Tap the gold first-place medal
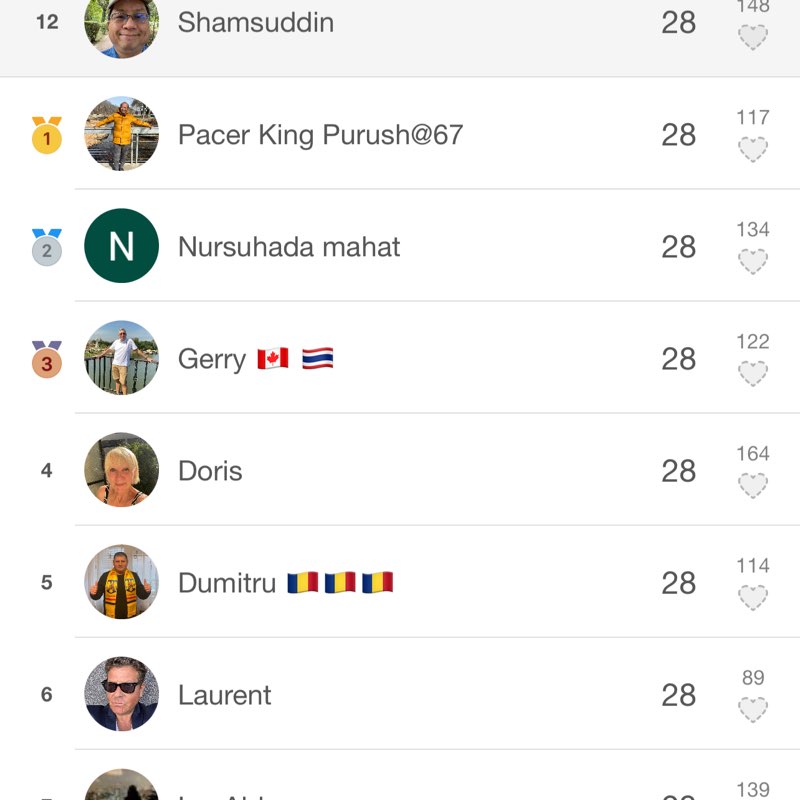The height and width of the screenshot is (800, 800). coord(46,136)
